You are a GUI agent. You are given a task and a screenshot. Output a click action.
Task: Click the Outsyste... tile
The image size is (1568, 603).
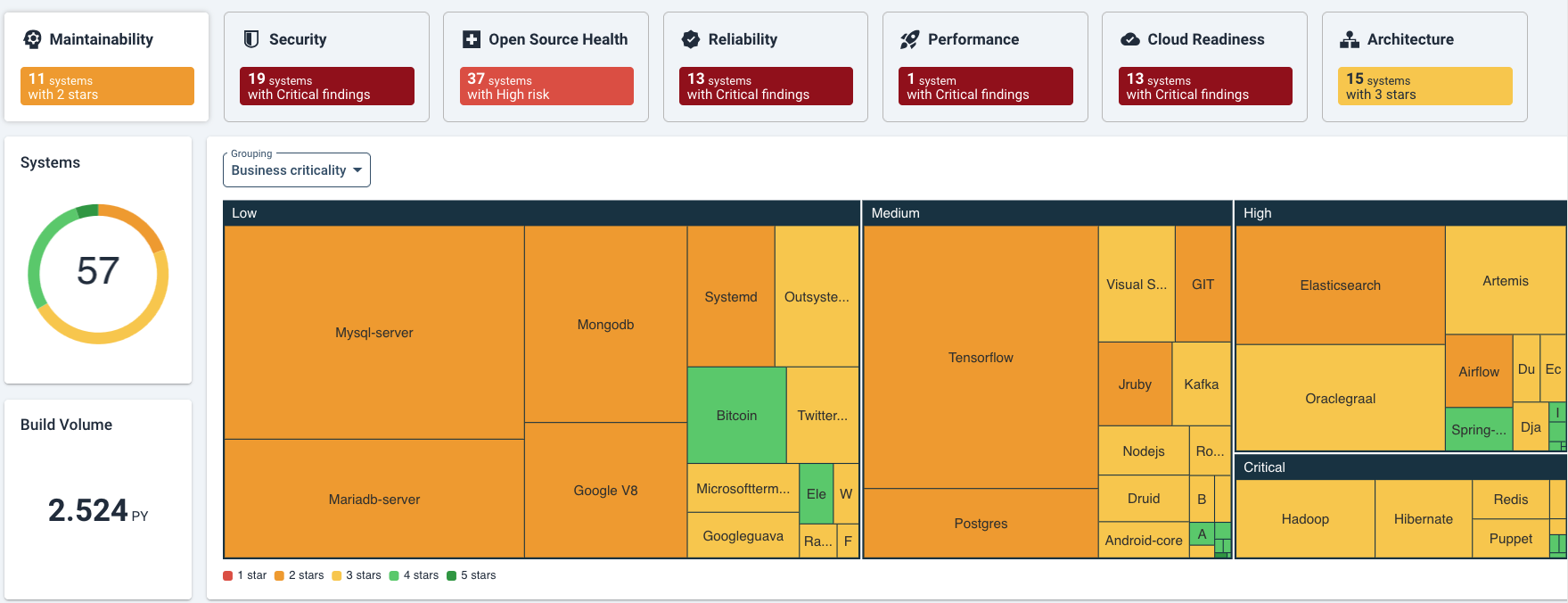pos(817,296)
